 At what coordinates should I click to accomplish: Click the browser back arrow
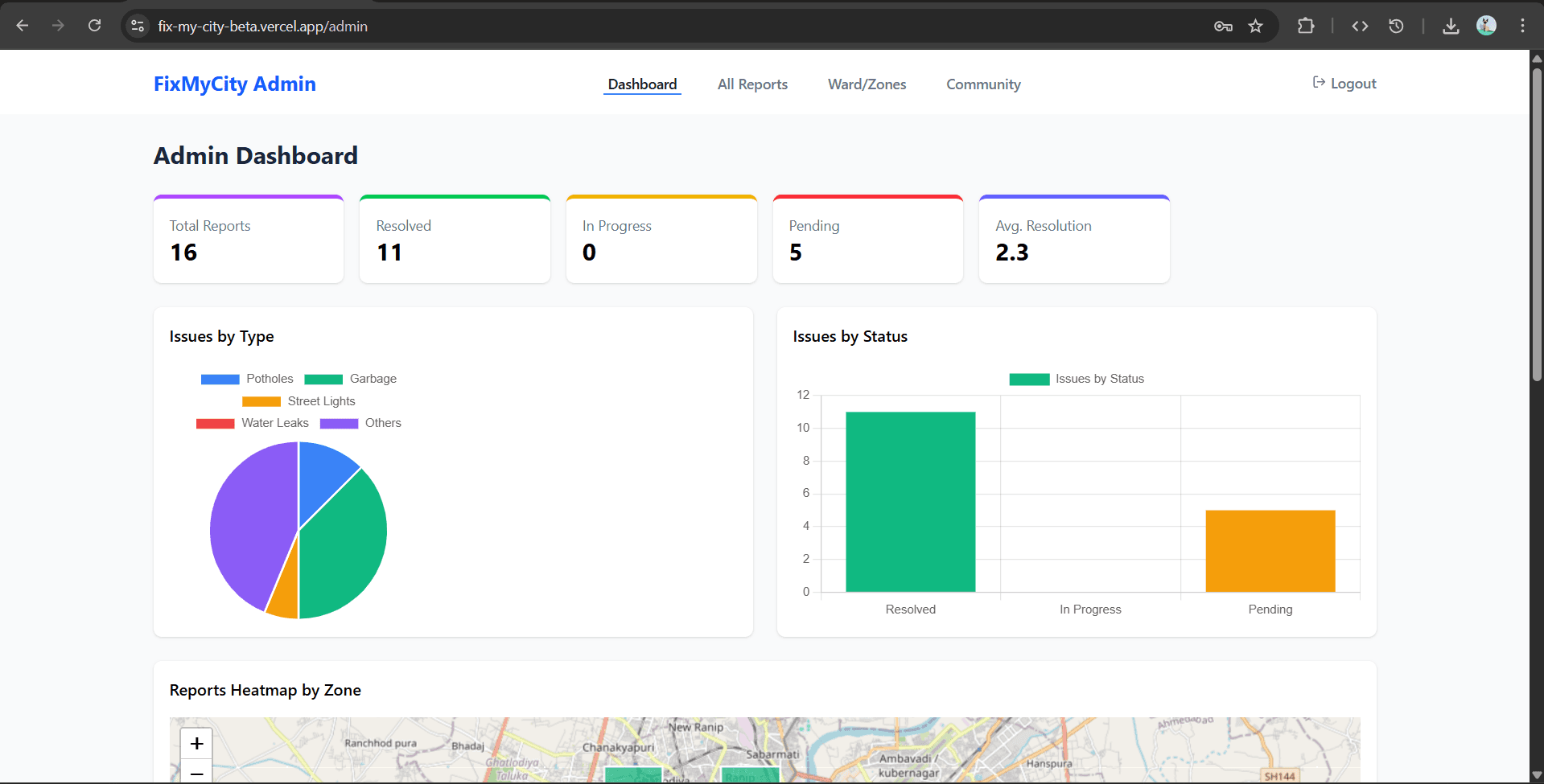23,26
